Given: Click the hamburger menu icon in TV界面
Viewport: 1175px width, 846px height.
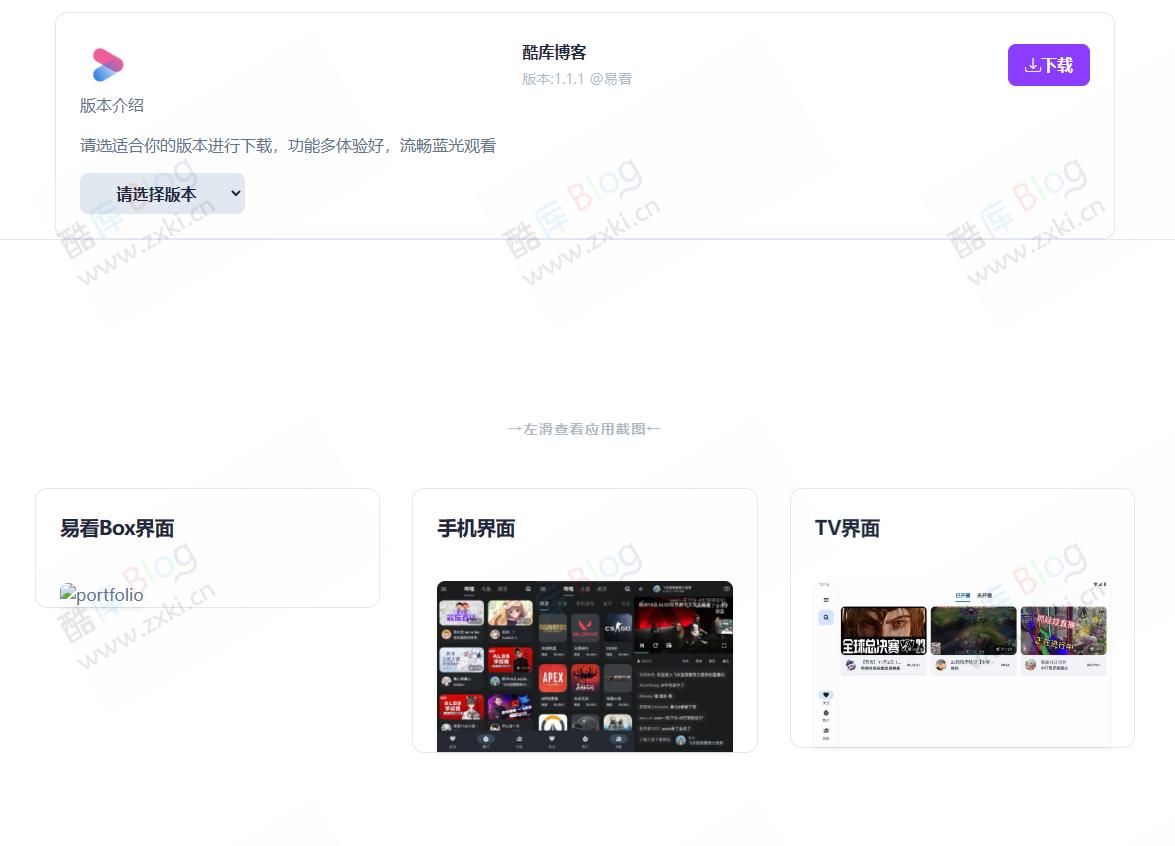Looking at the screenshot, I should tap(826, 600).
